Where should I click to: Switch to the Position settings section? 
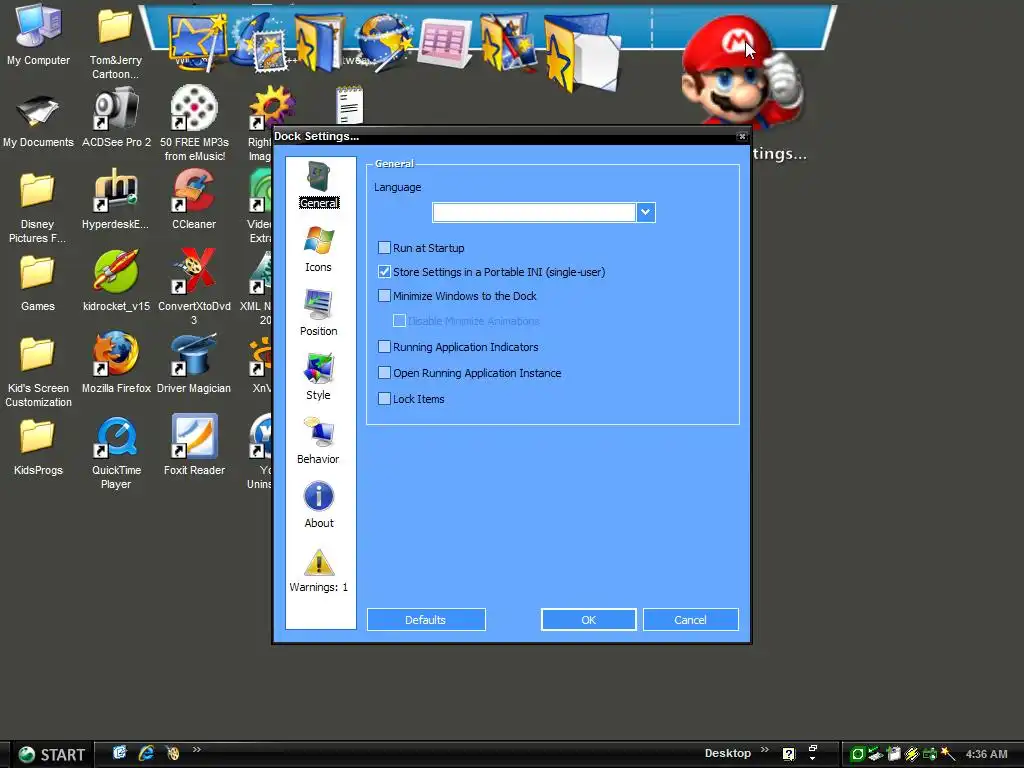pos(319,312)
